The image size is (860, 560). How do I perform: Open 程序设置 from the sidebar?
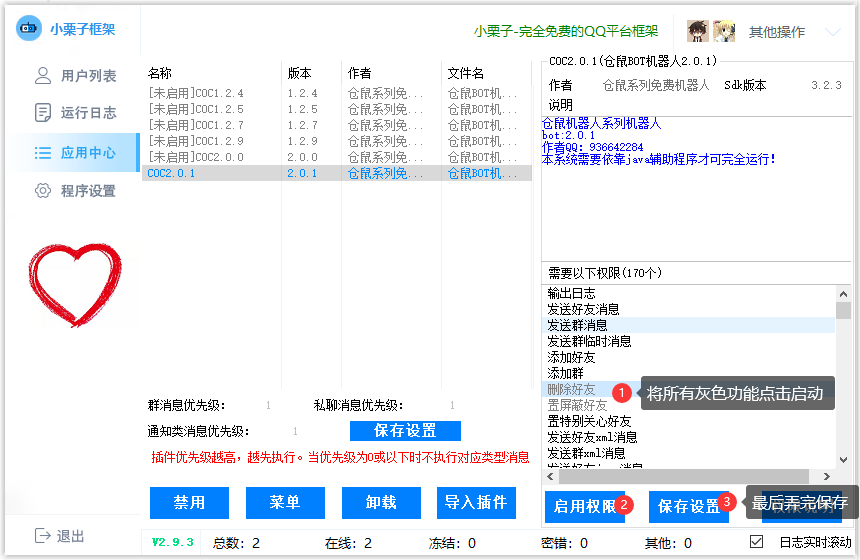tap(75, 191)
